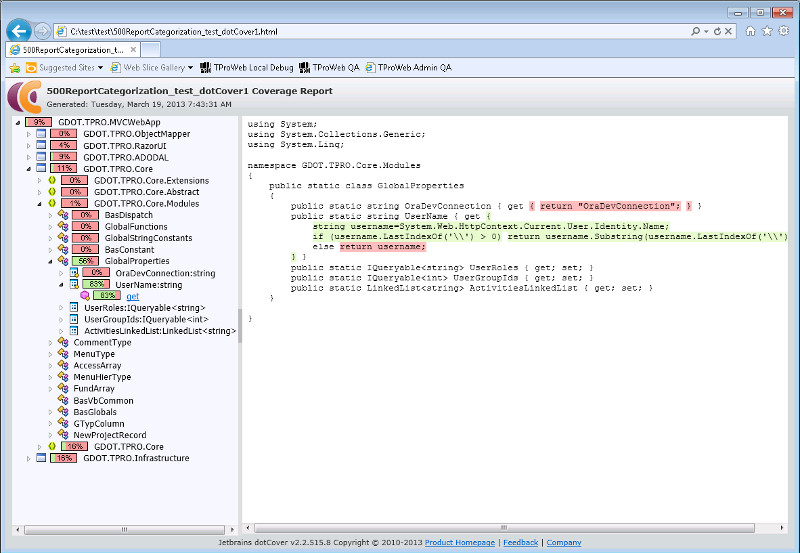Expand the GDOT.TPRO.ObjectMapper node
The image size is (800, 553).
(x=29, y=134)
